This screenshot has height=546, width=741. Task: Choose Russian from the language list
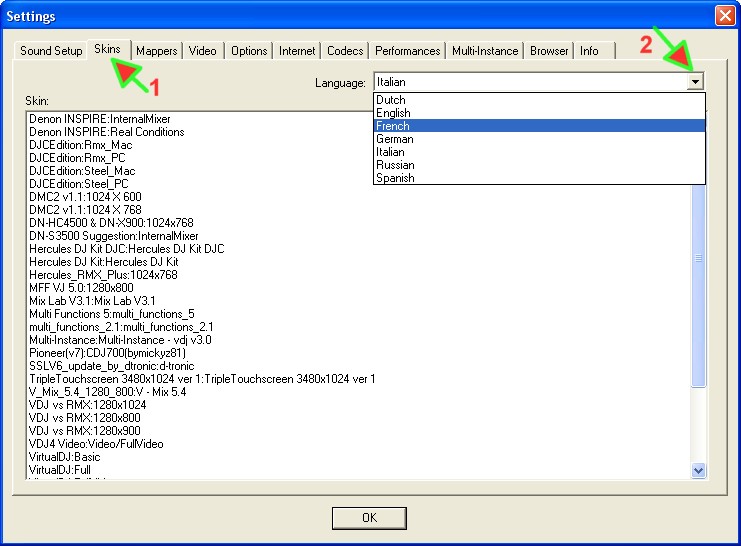(539, 165)
